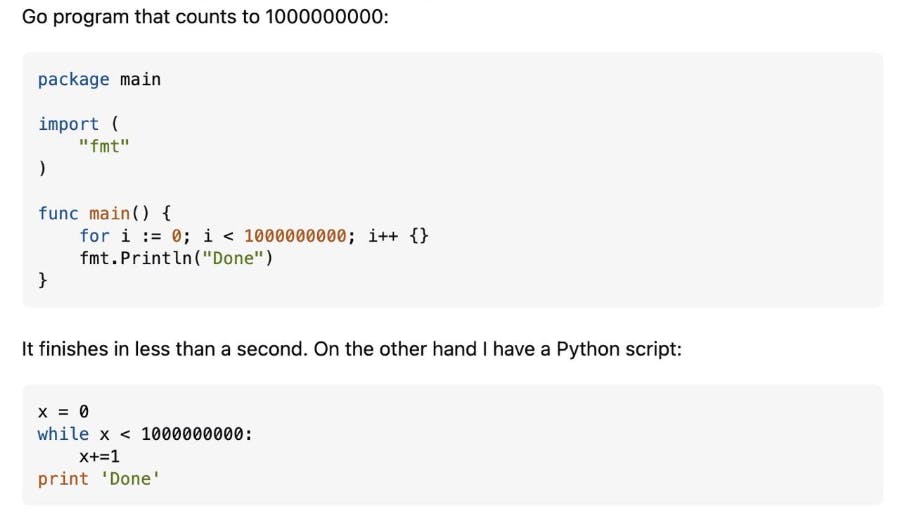Click the number 1000000000 in the Go loop

(295, 236)
